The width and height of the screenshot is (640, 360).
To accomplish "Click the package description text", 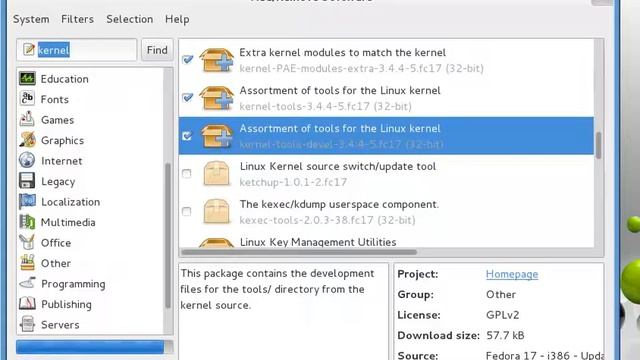I will point(277,289).
